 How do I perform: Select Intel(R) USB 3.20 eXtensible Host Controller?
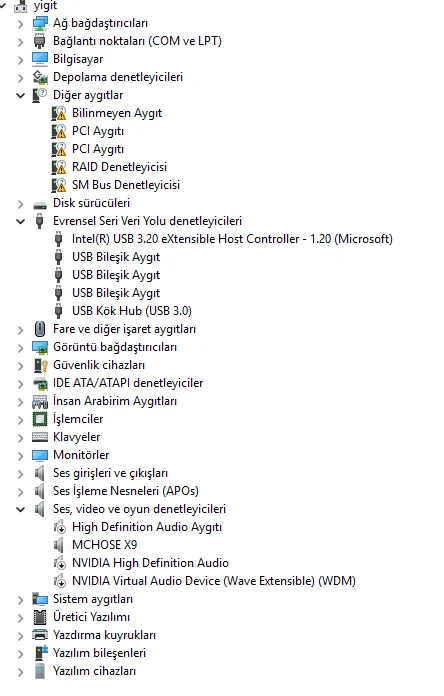point(232,239)
